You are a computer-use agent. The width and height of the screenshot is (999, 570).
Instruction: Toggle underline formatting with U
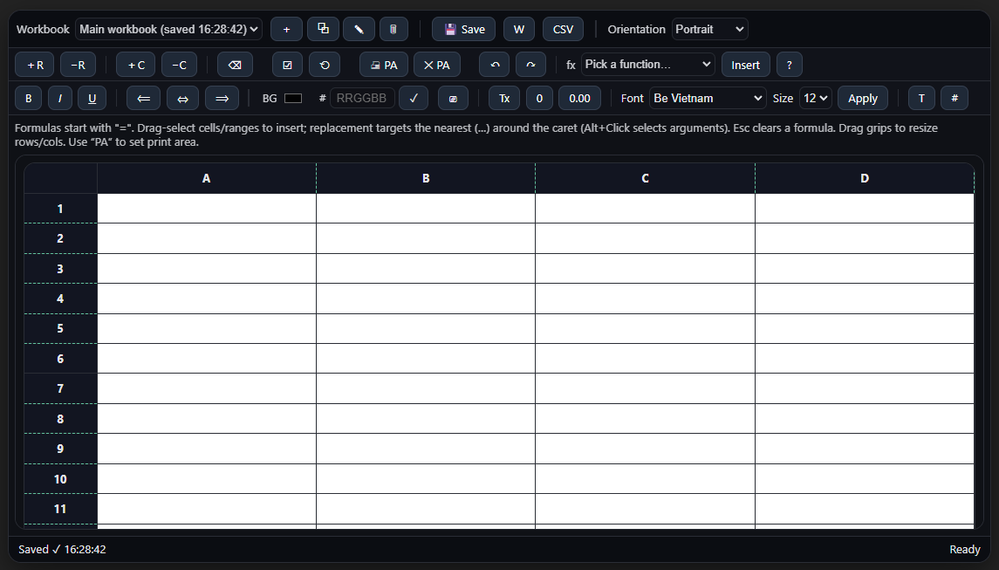point(92,98)
